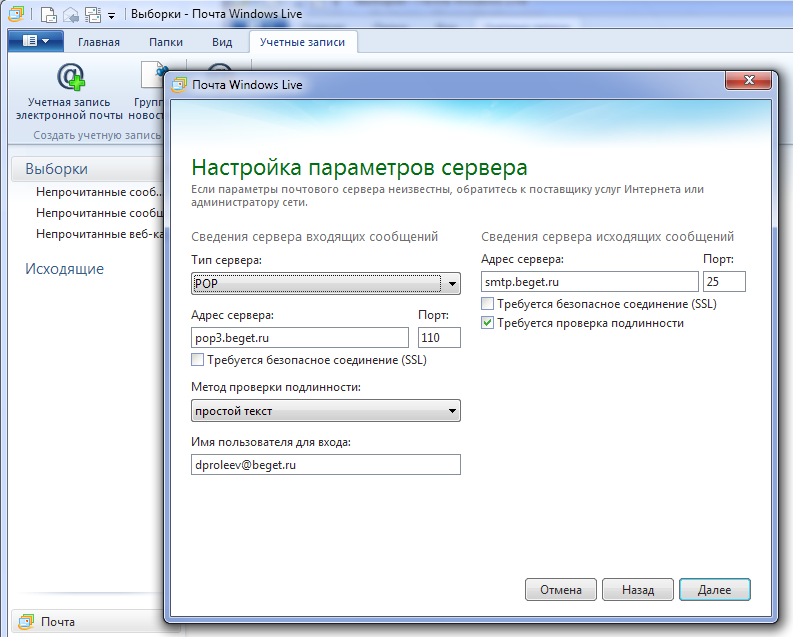The width and height of the screenshot is (793, 637).
Task: Click the Newsgroup account icon in ribbon
Action: (x=152, y=80)
